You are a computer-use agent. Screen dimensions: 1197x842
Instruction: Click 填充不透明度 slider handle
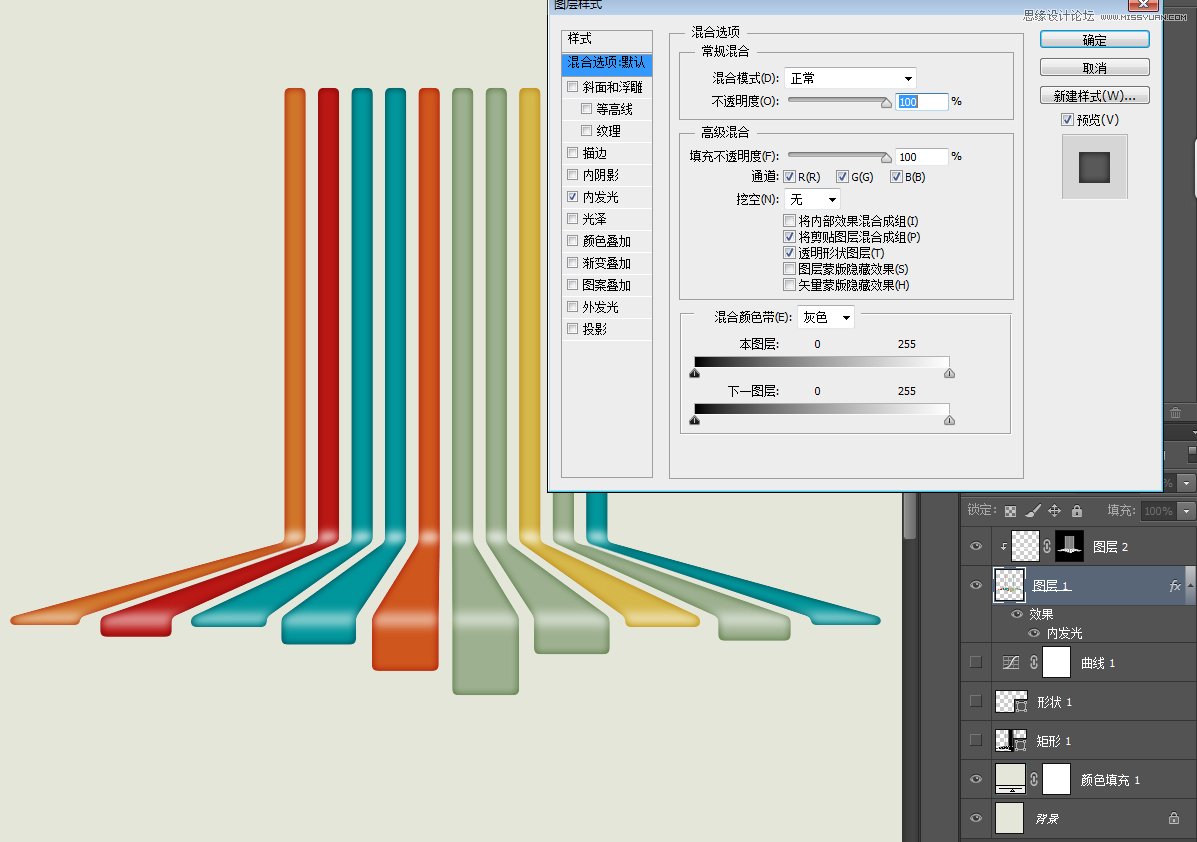pyautogui.click(x=886, y=157)
